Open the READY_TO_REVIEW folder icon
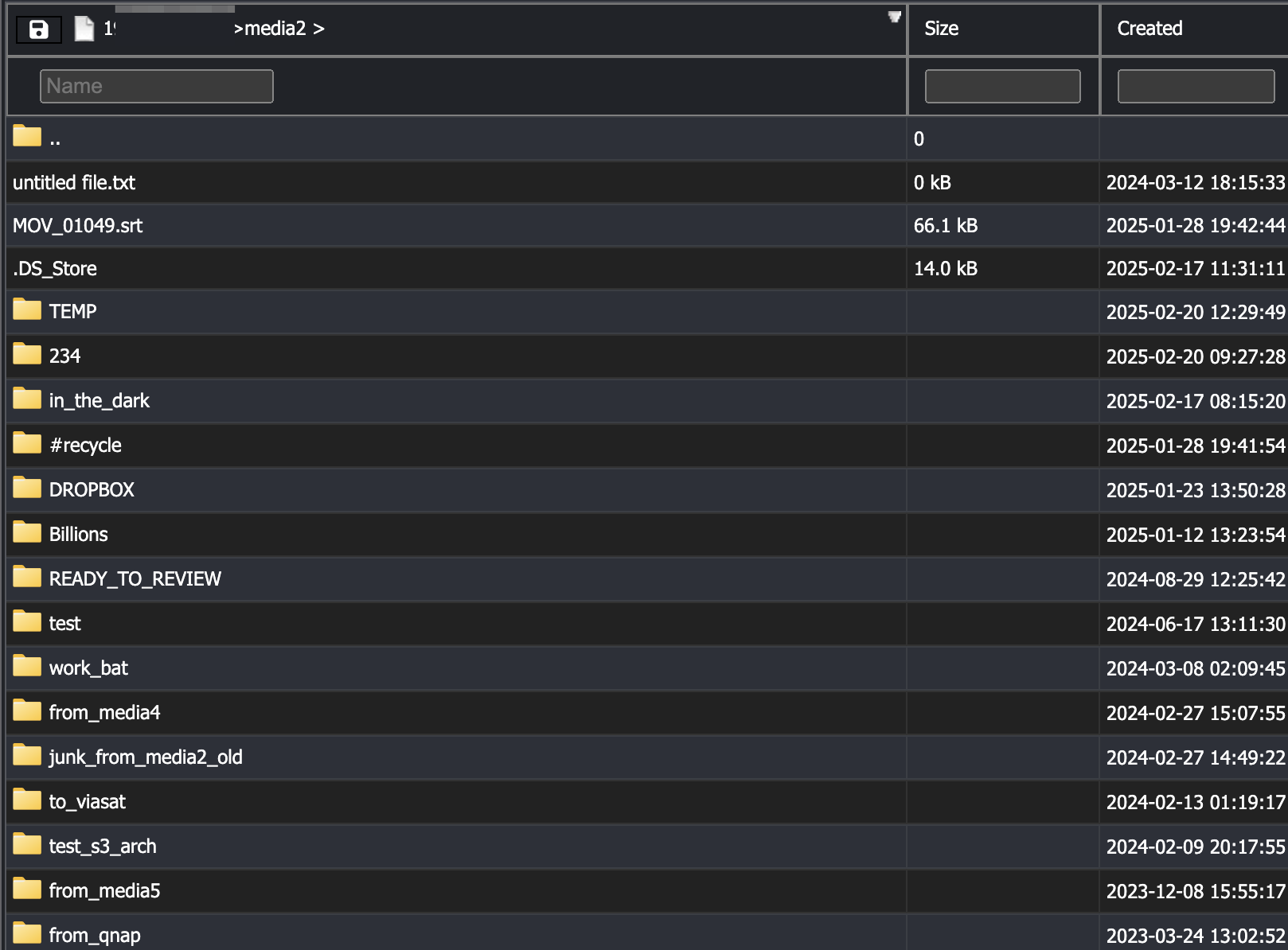1288x950 pixels. (x=27, y=576)
